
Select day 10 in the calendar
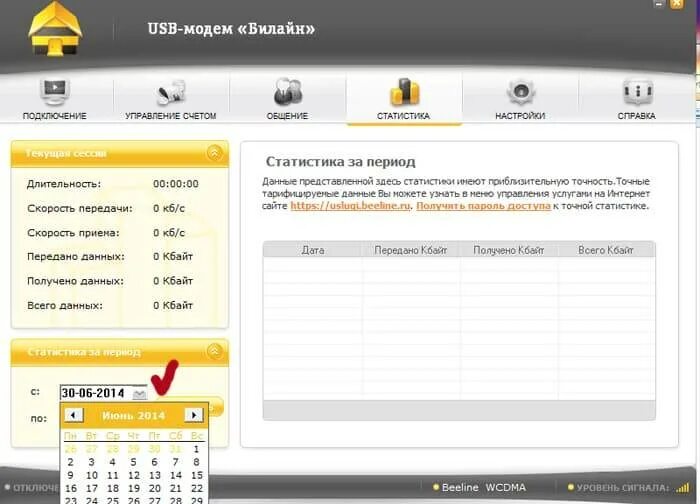click(92, 475)
